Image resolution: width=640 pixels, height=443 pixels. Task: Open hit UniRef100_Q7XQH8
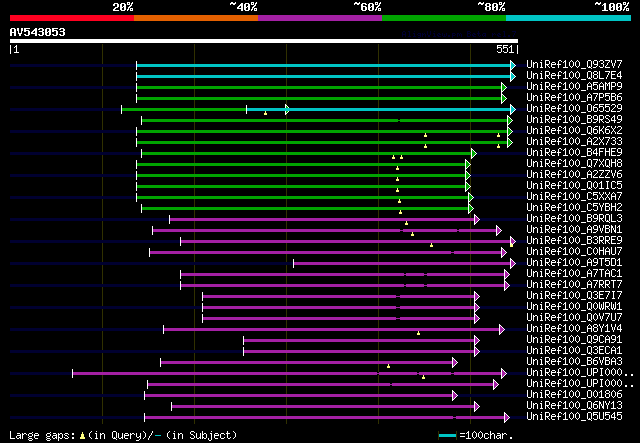[574, 164]
